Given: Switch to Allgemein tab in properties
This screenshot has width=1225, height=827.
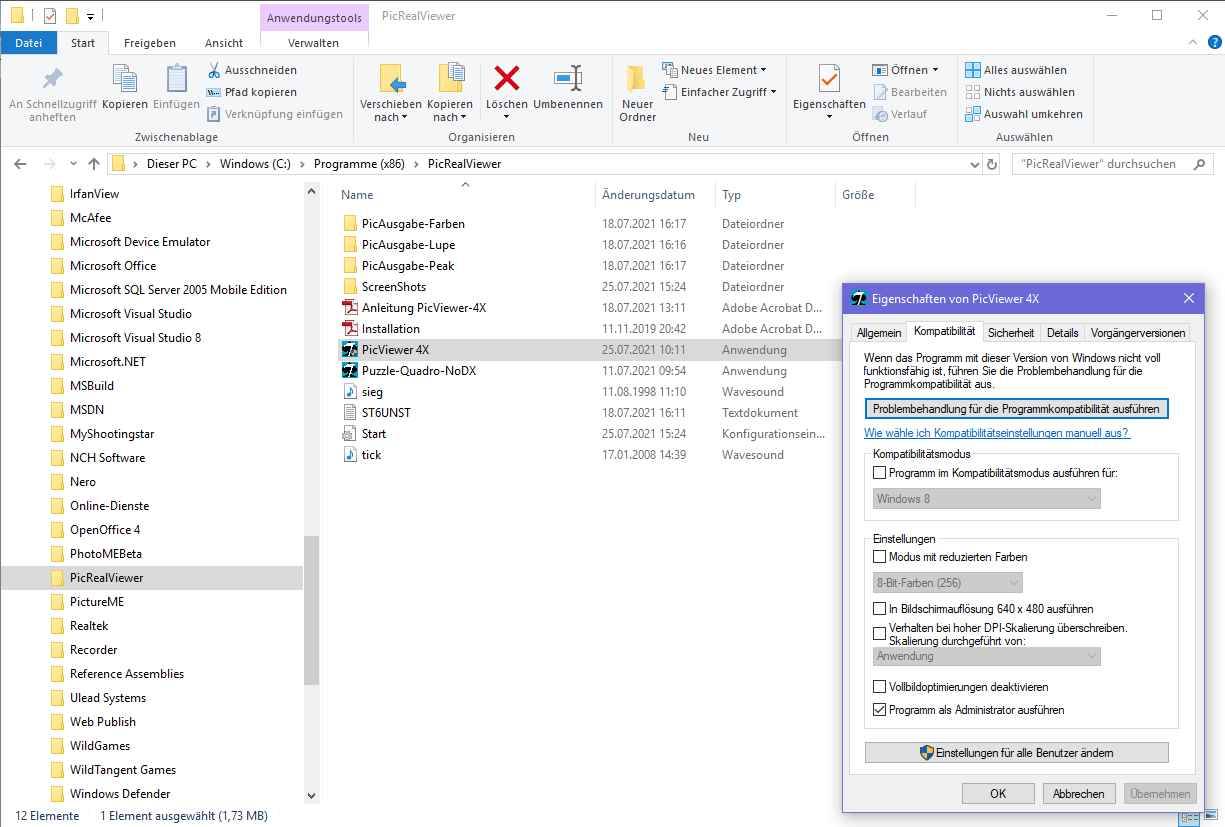Looking at the screenshot, I should tap(879, 333).
